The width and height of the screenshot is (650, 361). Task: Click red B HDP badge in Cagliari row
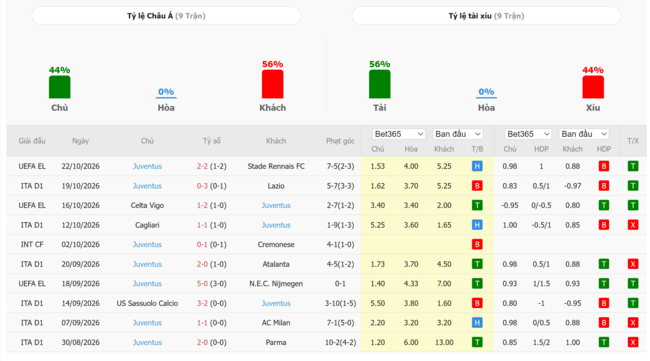(x=604, y=225)
